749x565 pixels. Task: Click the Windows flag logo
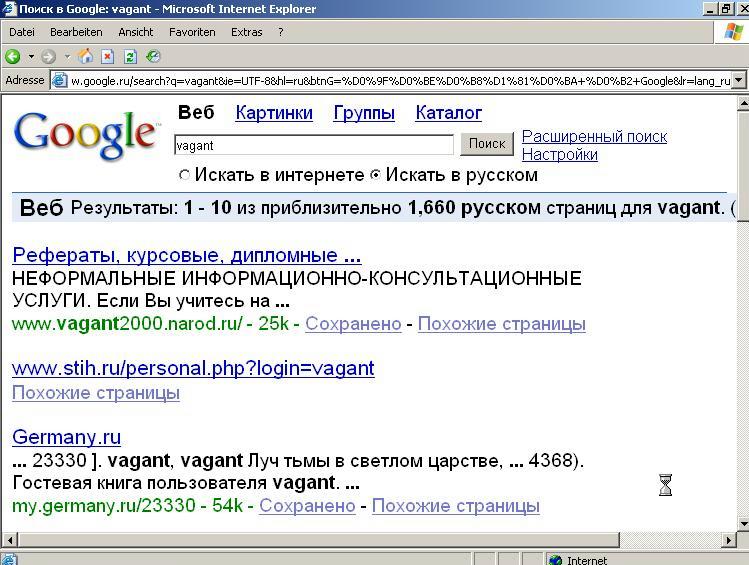point(734,32)
